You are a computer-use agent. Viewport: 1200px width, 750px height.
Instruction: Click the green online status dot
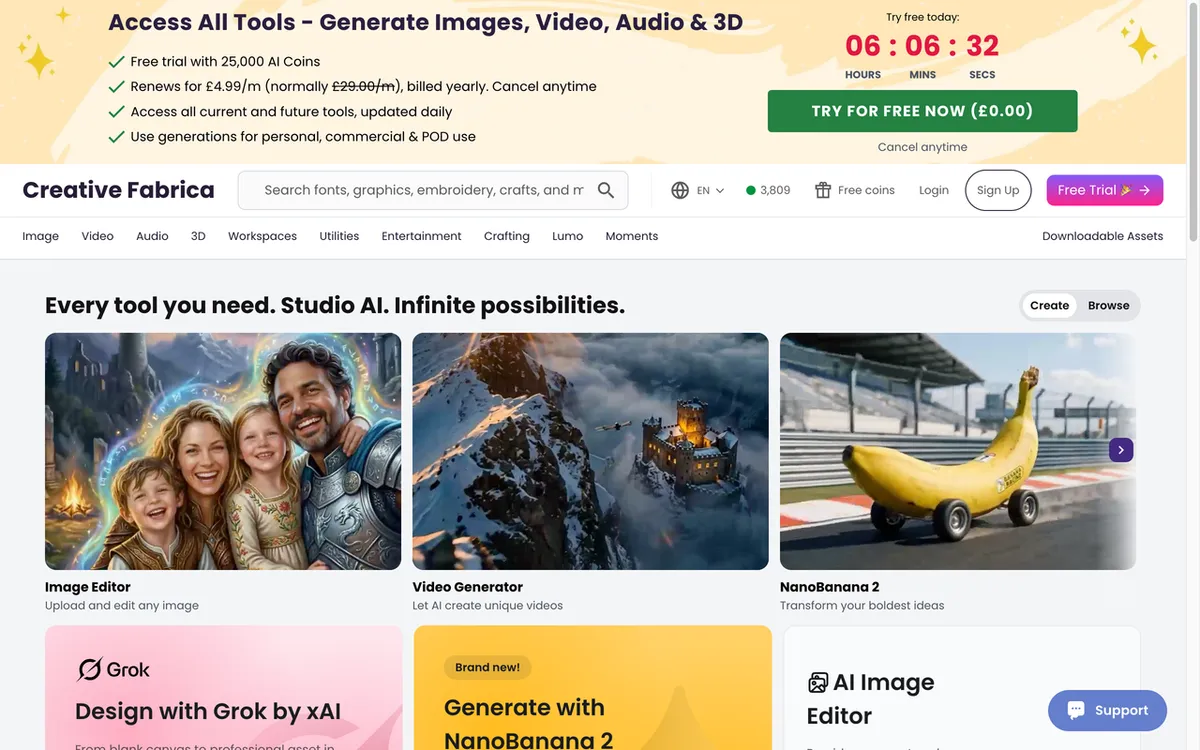coord(750,190)
